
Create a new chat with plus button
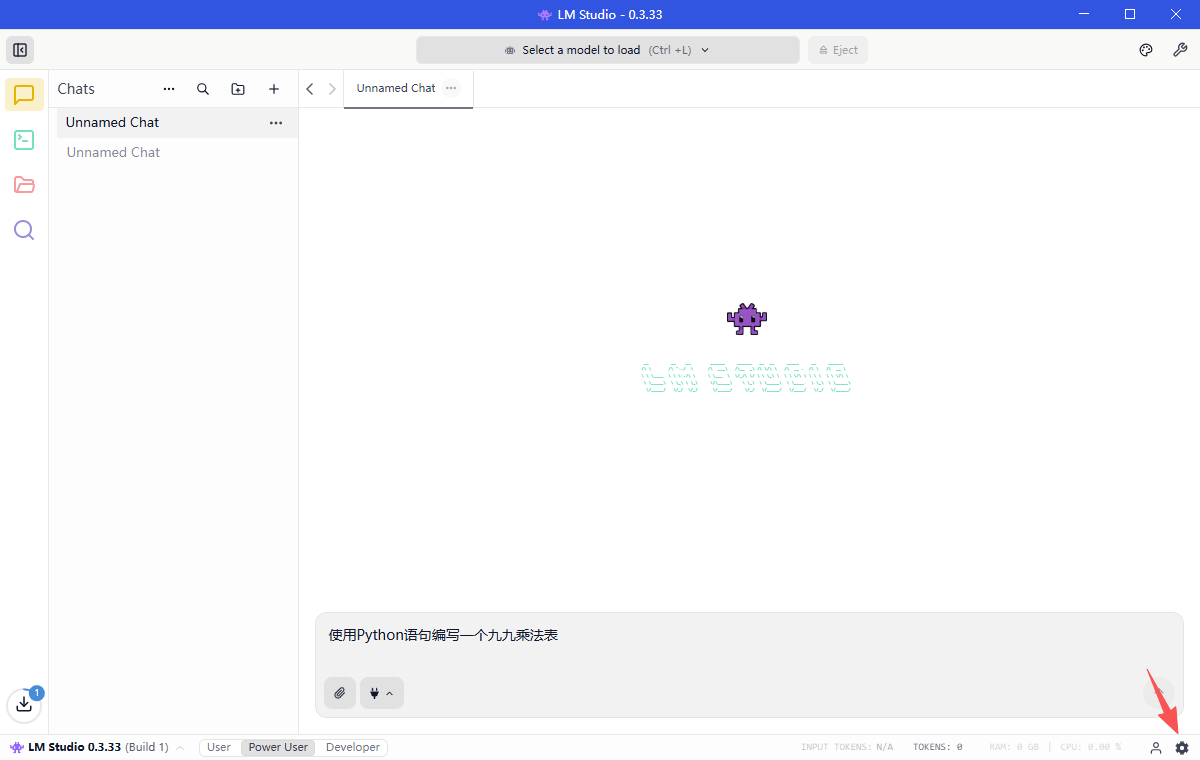tap(274, 89)
